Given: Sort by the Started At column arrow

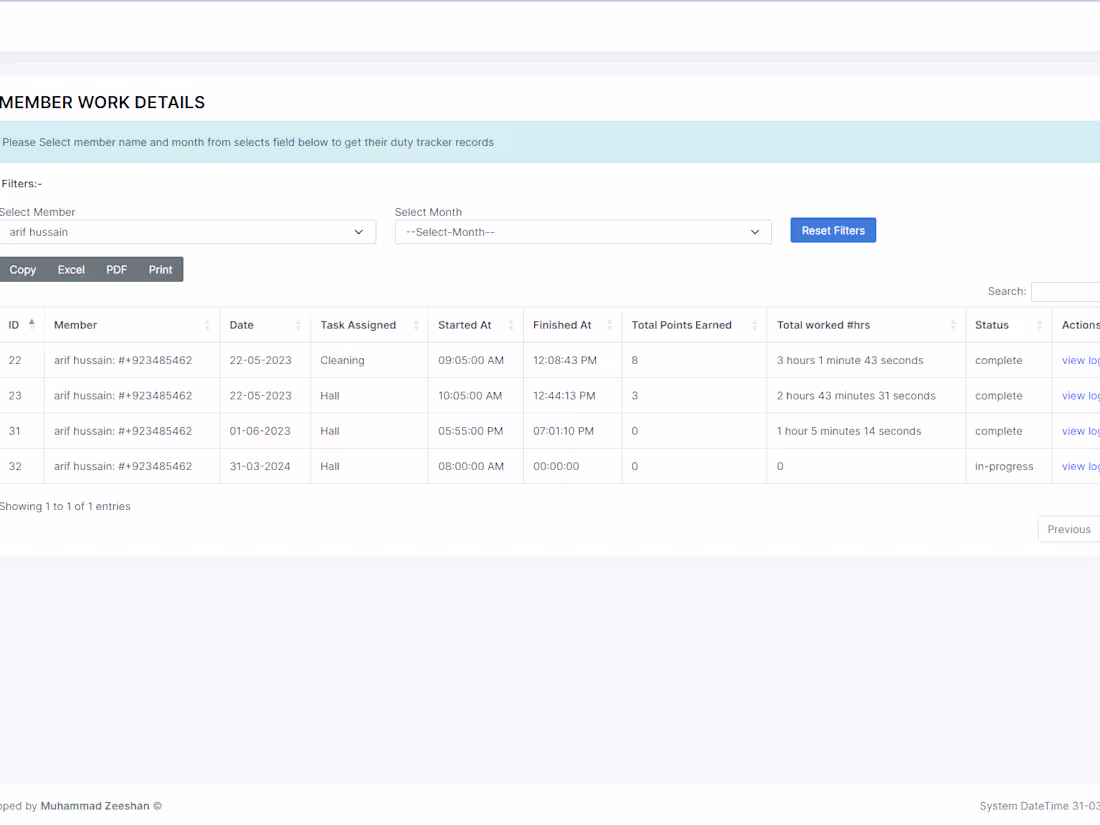Looking at the screenshot, I should 511,324.
